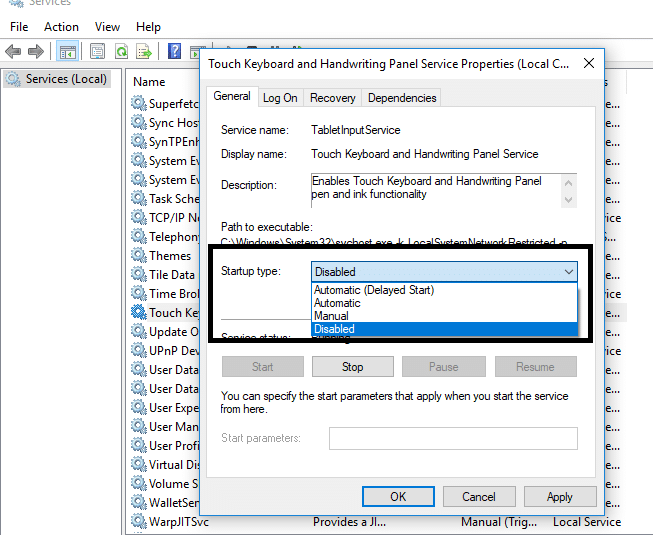Open the Action menu
Screen dimensions: 653x535
pos(61,27)
